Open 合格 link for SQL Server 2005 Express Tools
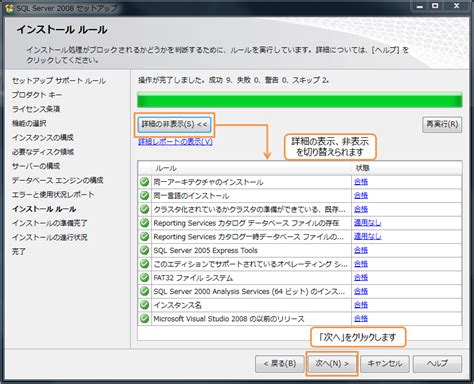474x384 pixels. [361, 250]
